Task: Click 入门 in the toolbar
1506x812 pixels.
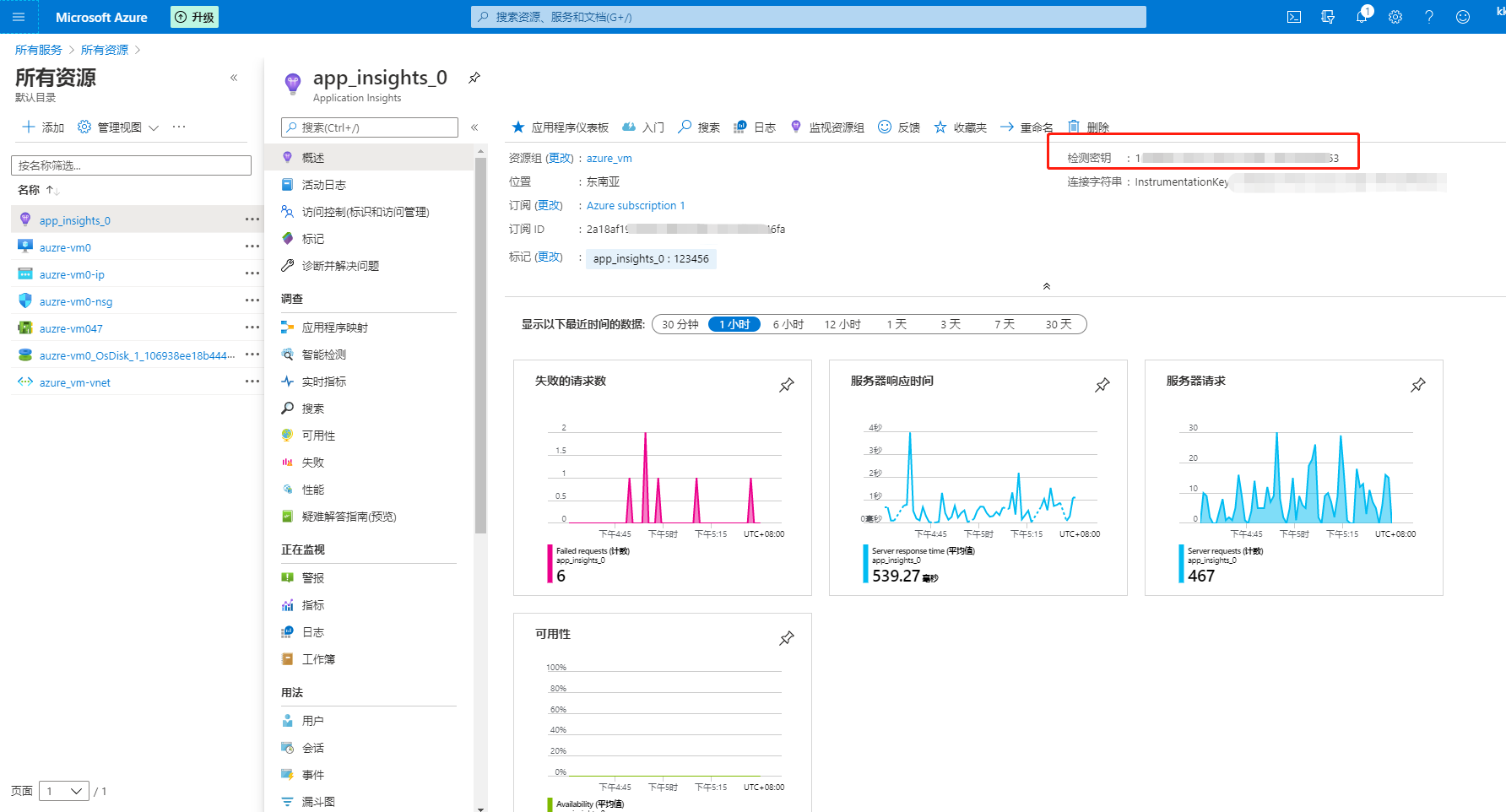Action: [643, 127]
